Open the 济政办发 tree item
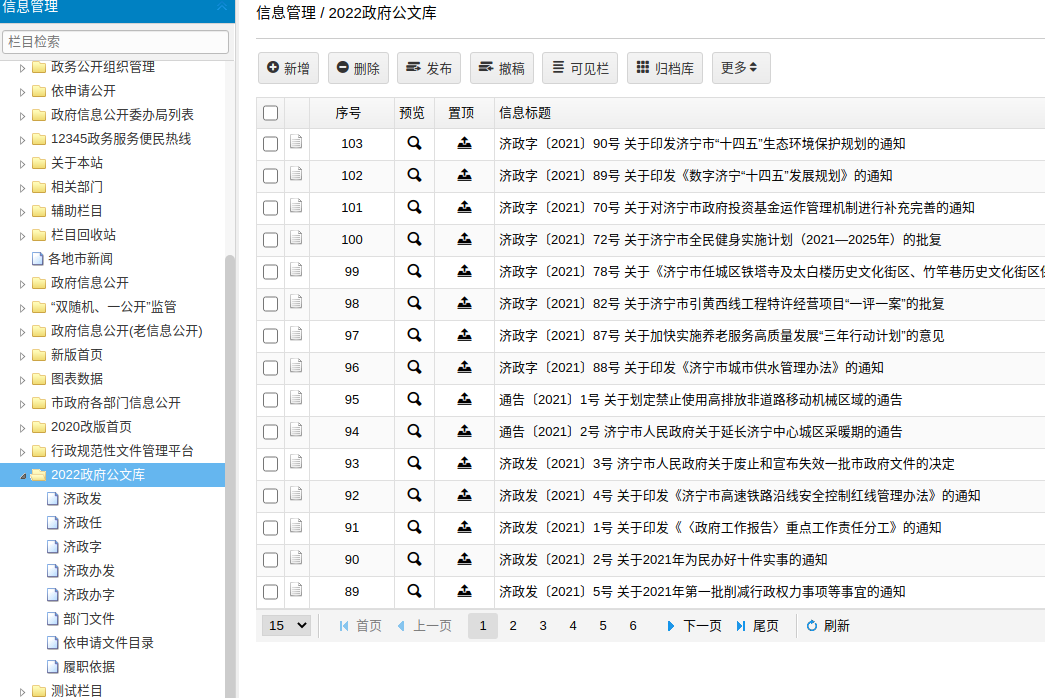Viewport: 1045px width, 698px height. (x=89, y=571)
